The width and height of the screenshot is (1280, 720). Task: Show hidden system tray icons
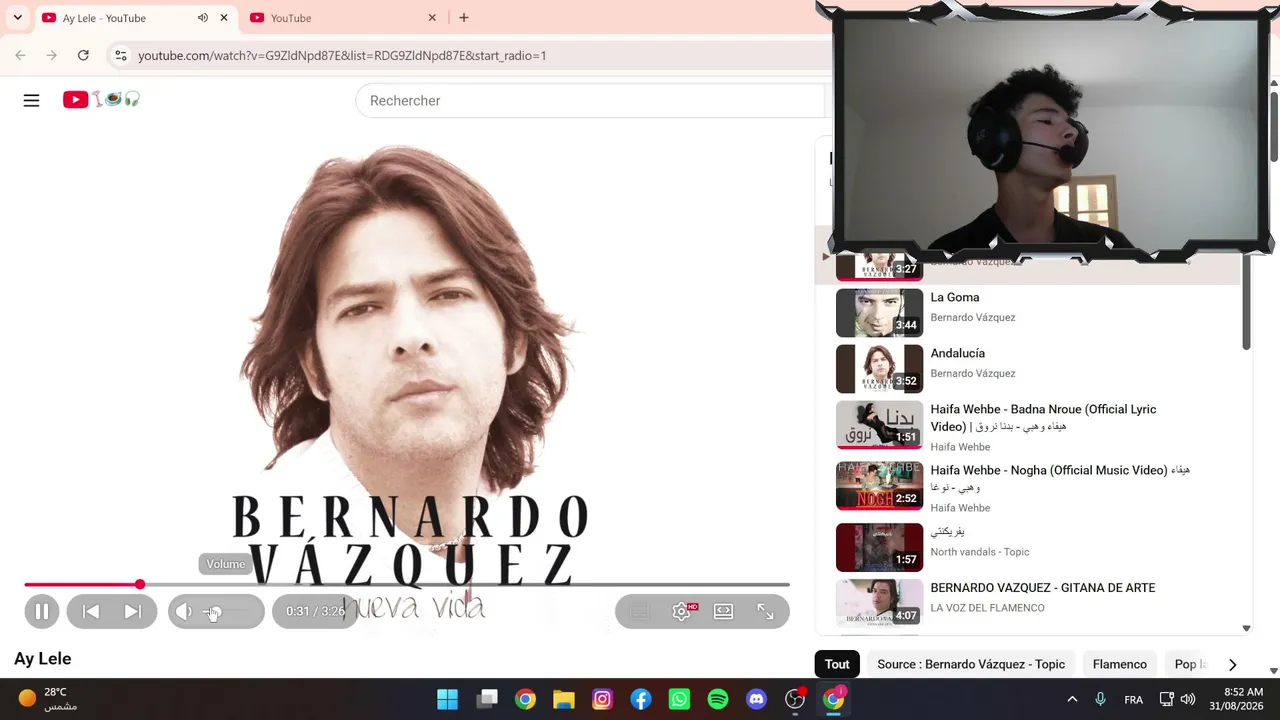(x=1072, y=699)
